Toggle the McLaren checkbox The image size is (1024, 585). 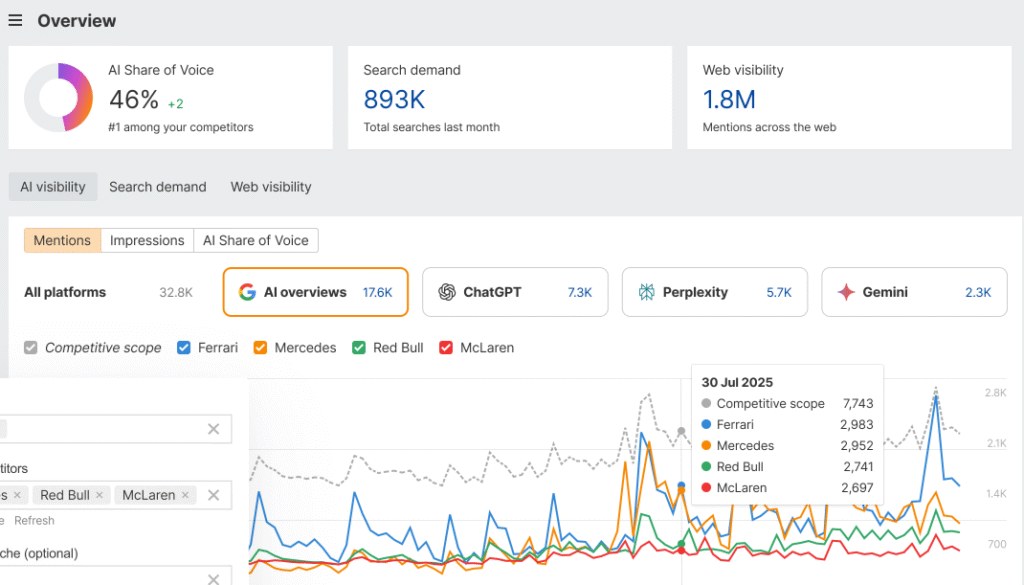[446, 348]
